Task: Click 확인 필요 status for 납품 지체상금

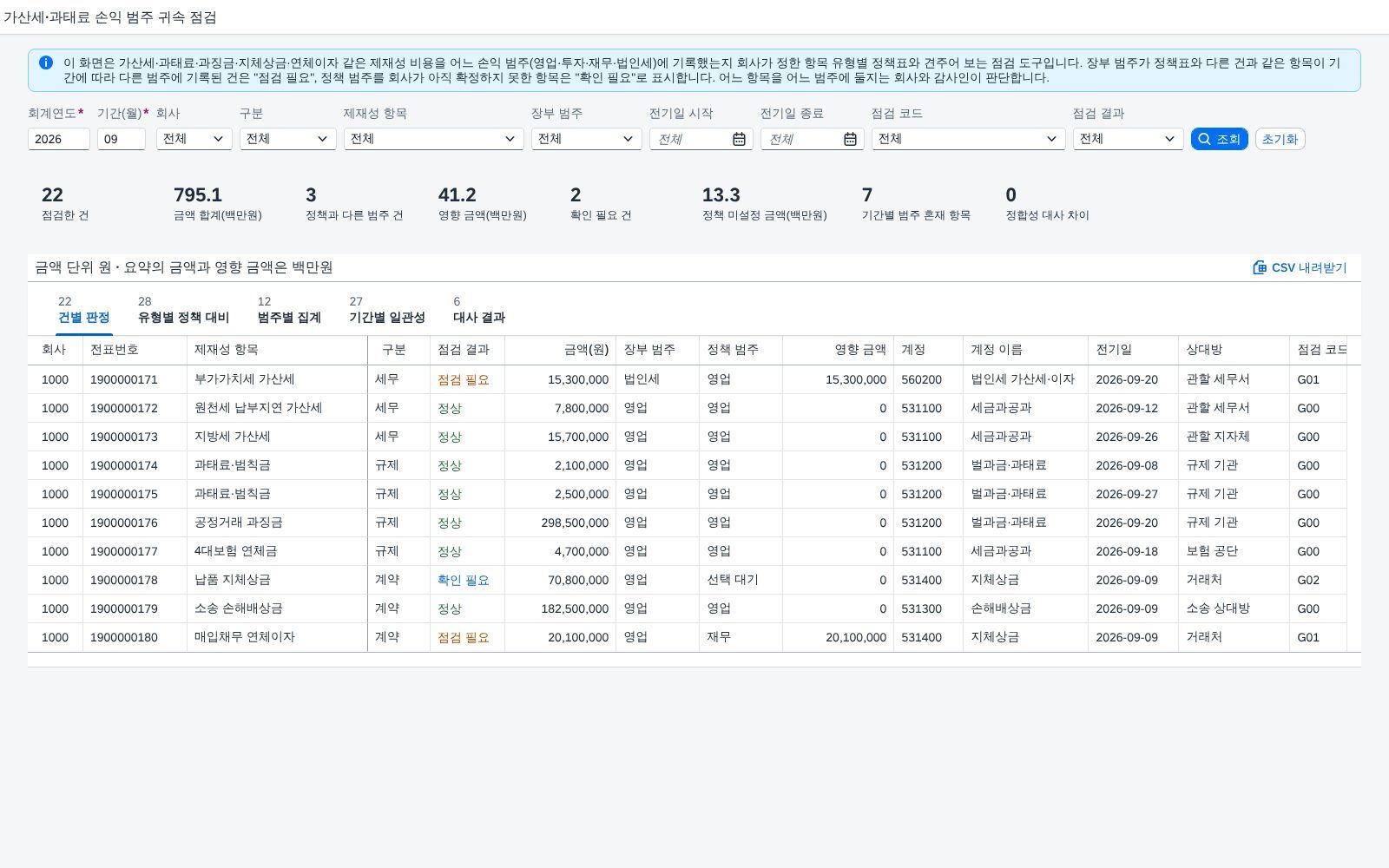Action: pos(464,580)
